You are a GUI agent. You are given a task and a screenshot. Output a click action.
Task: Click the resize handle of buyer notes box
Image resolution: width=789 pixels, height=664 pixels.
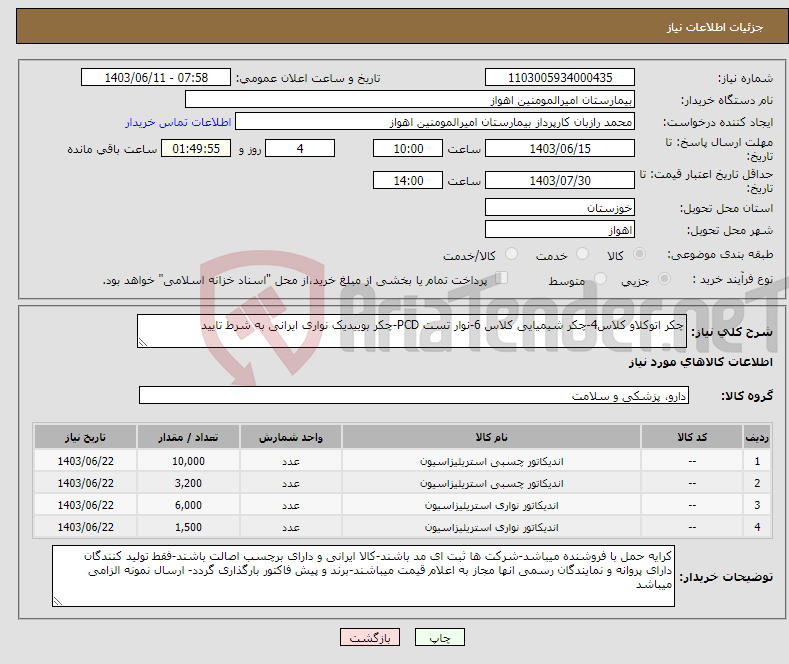tap(58, 601)
